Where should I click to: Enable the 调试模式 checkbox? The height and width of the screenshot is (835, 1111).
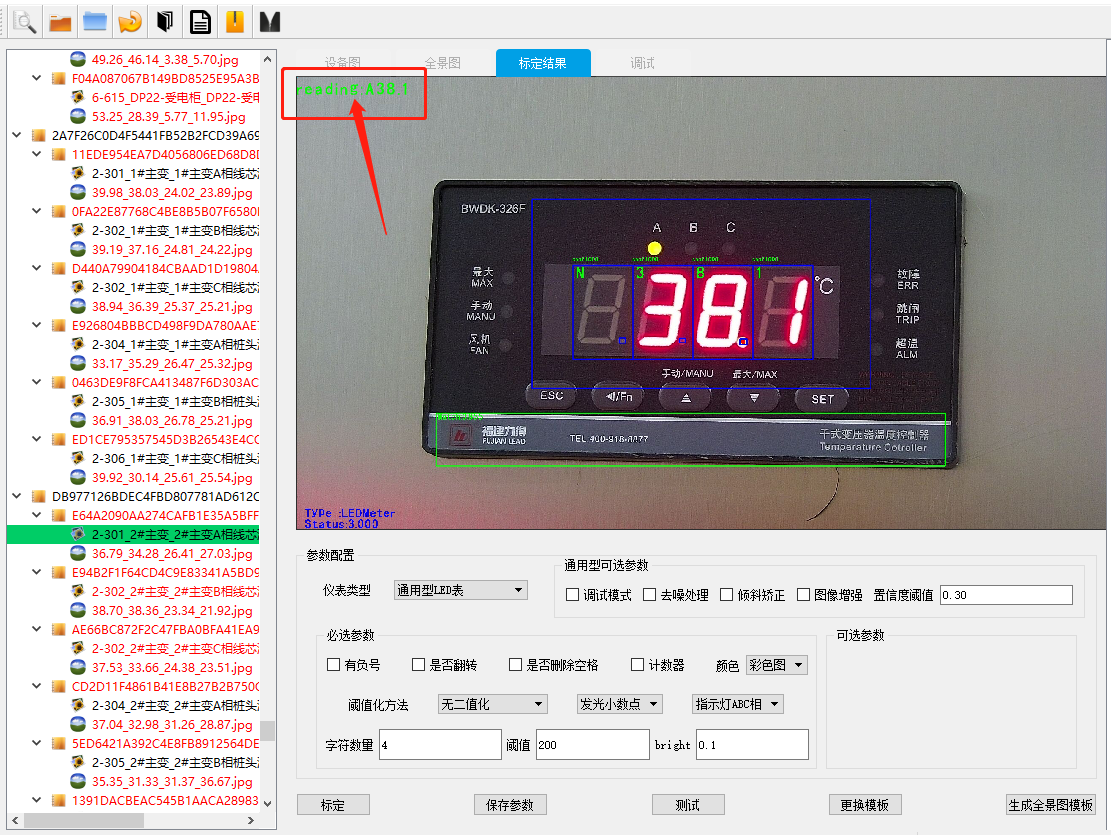click(x=573, y=595)
